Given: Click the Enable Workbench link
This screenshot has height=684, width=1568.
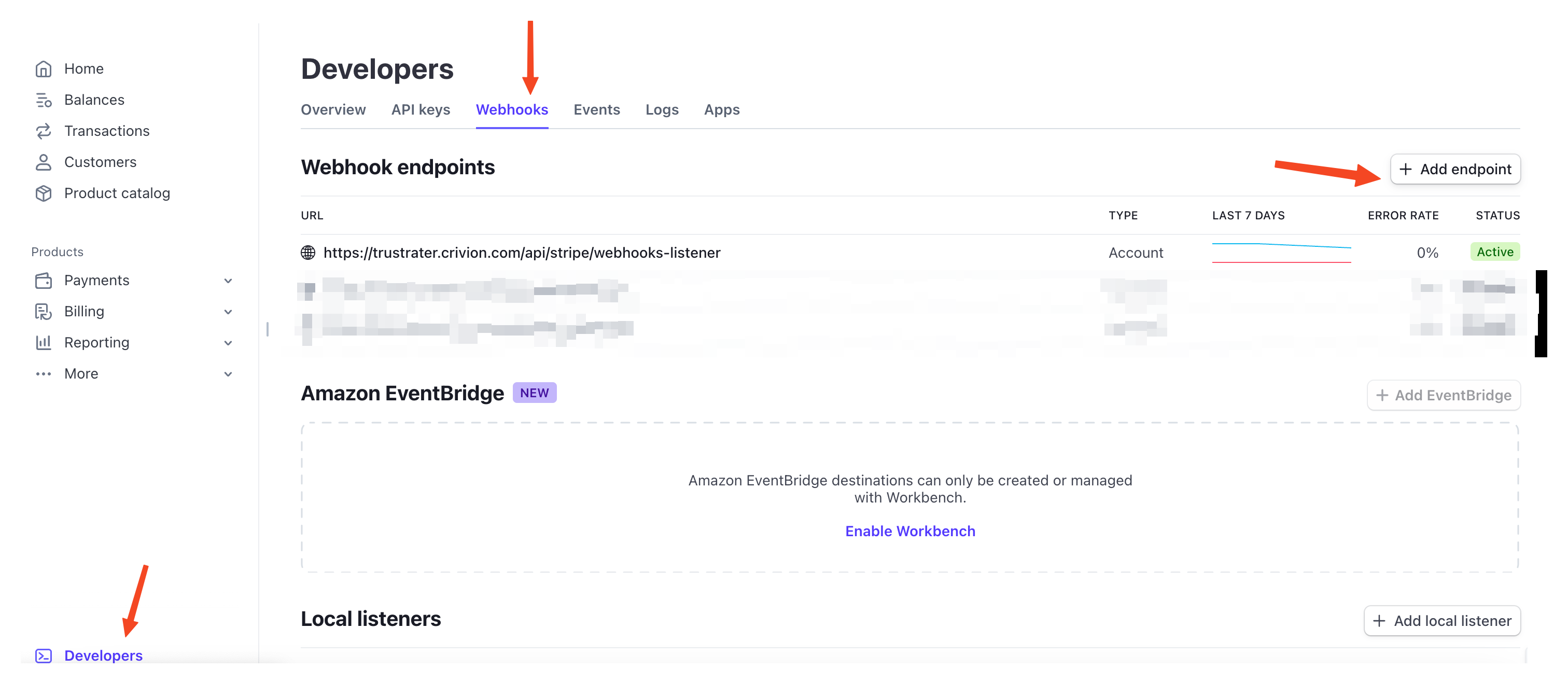Looking at the screenshot, I should point(910,531).
